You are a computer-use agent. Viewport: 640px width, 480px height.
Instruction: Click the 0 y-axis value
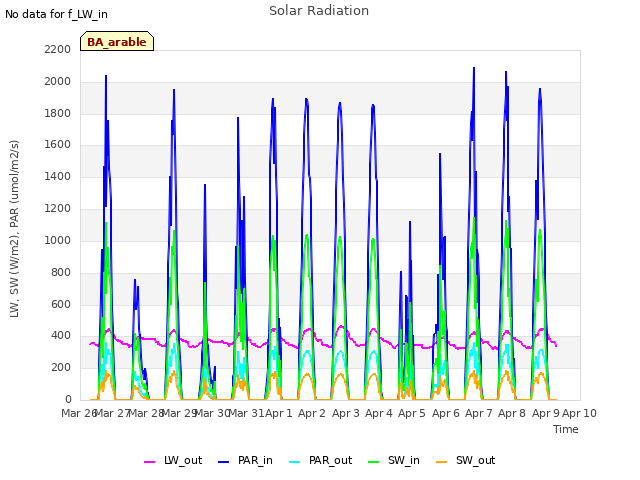pos(68,399)
